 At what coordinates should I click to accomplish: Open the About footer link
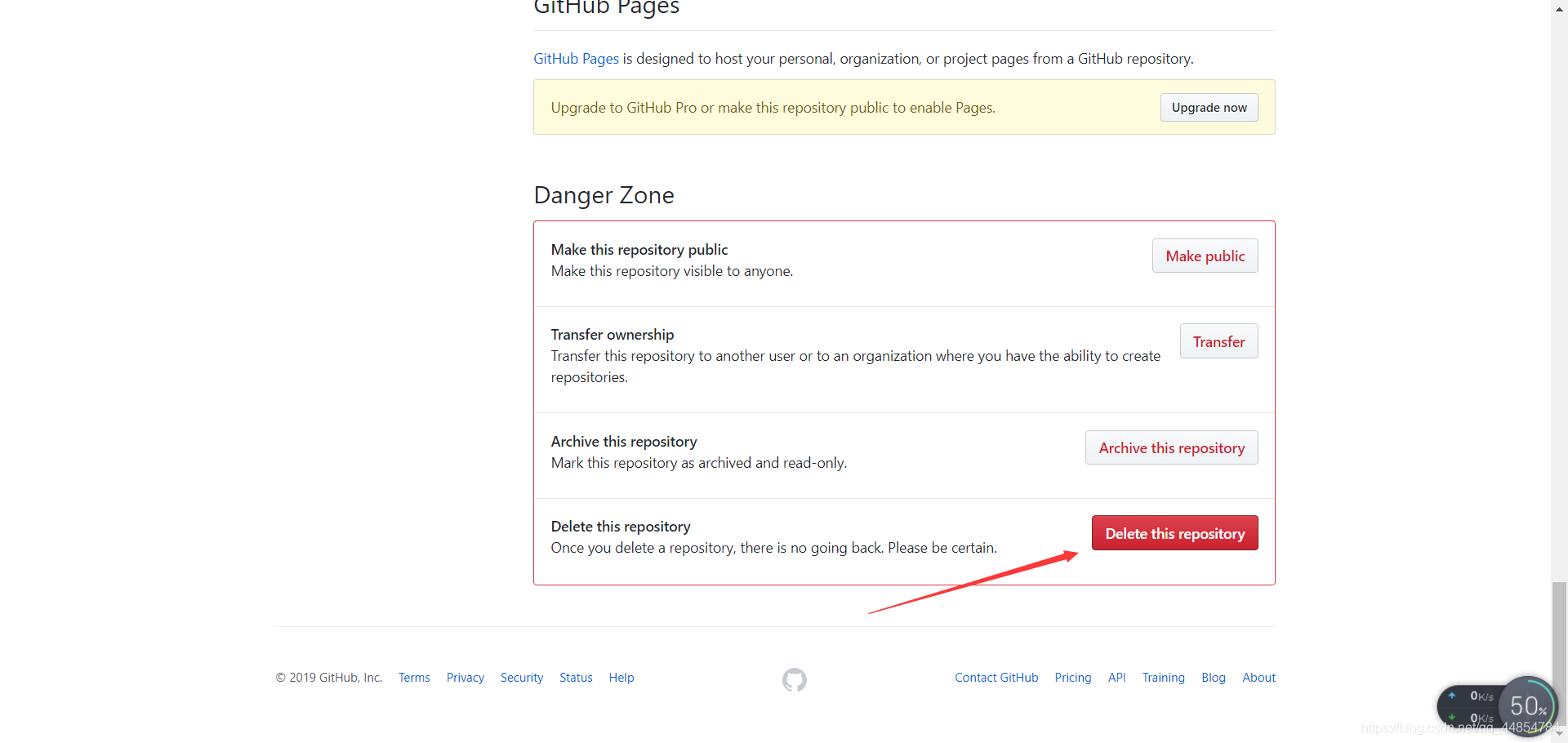click(1258, 678)
